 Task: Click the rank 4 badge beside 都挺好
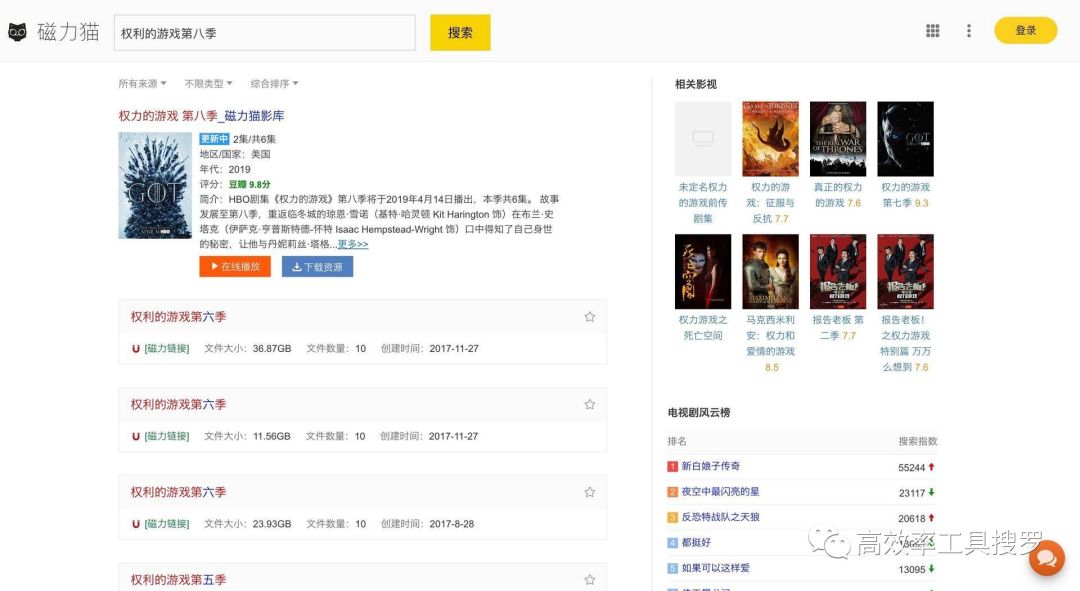click(673, 543)
